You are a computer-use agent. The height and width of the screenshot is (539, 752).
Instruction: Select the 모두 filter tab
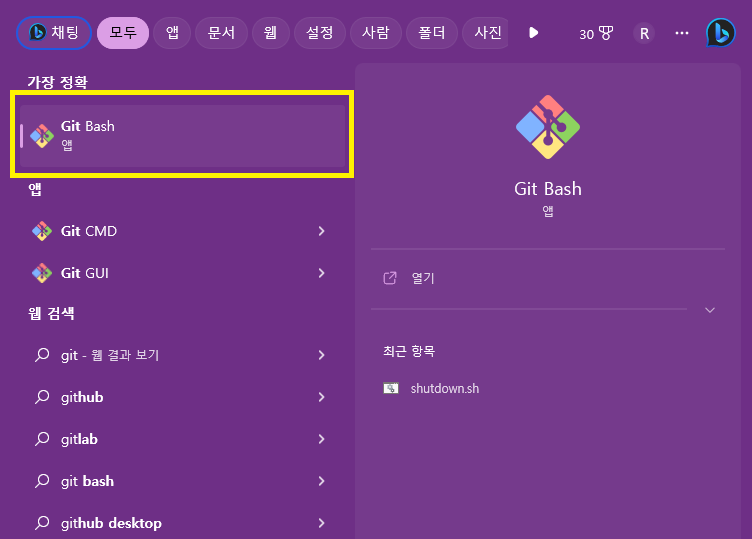[123, 33]
